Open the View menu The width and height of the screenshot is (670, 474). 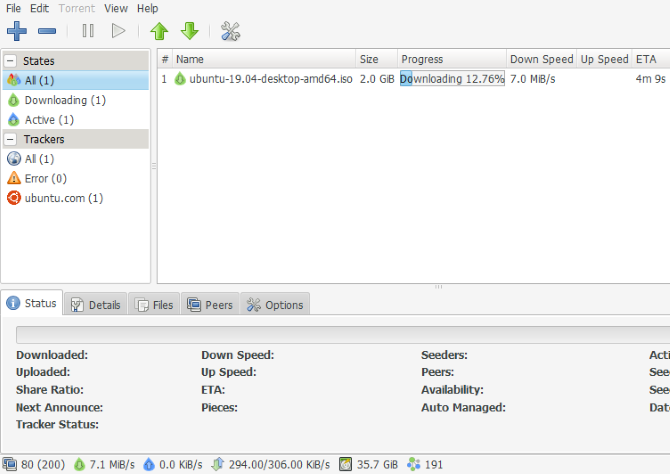(116, 8)
